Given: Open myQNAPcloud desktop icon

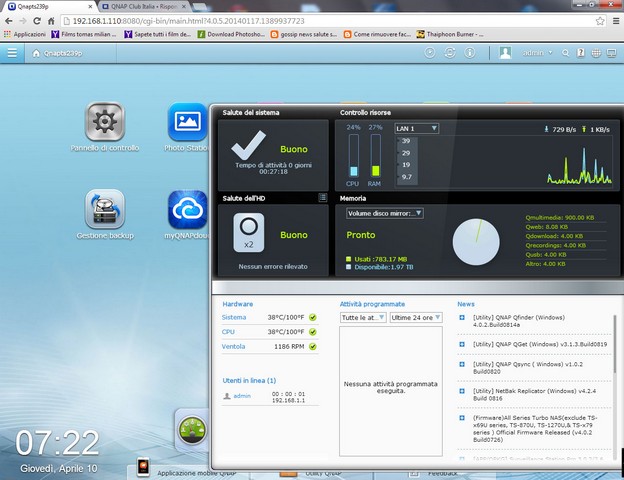Looking at the screenshot, I should pyautogui.click(x=187, y=210).
